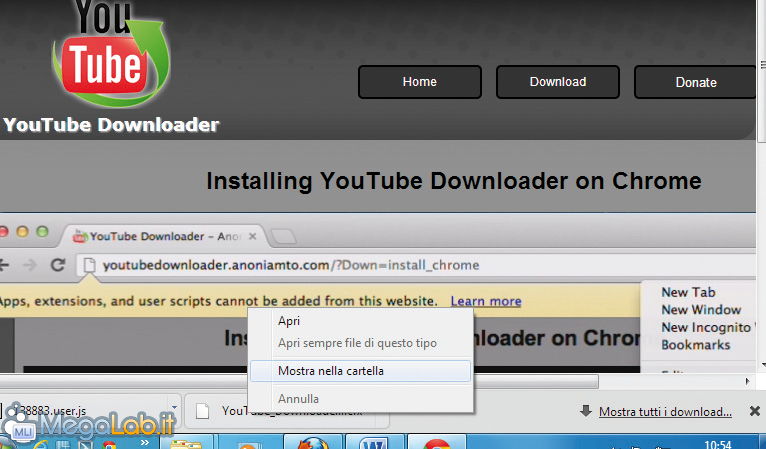
Task: Select the 'YouTube Downloader – Anon' tab
Action: (x=164, y=236)
